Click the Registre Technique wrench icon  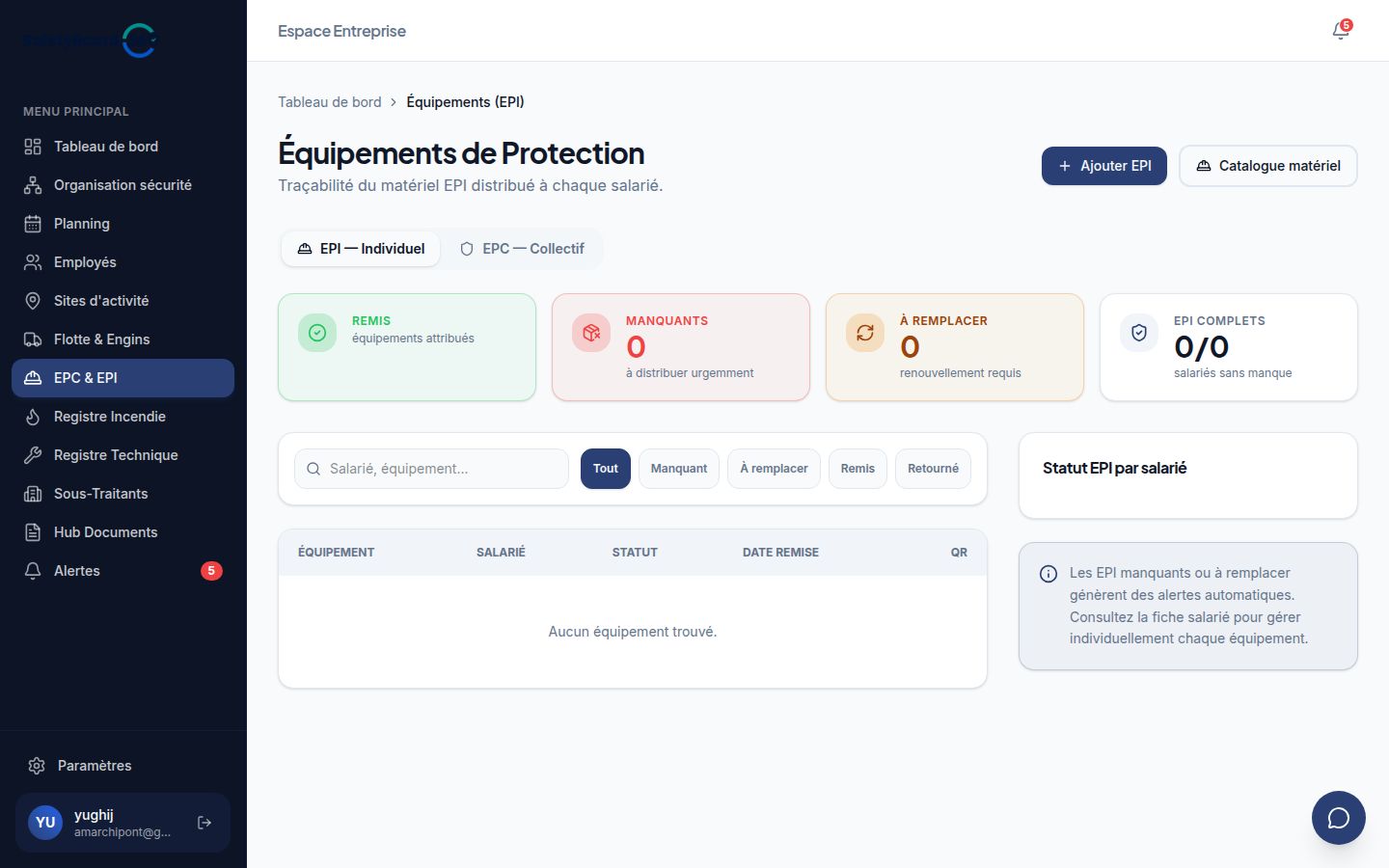33,455
